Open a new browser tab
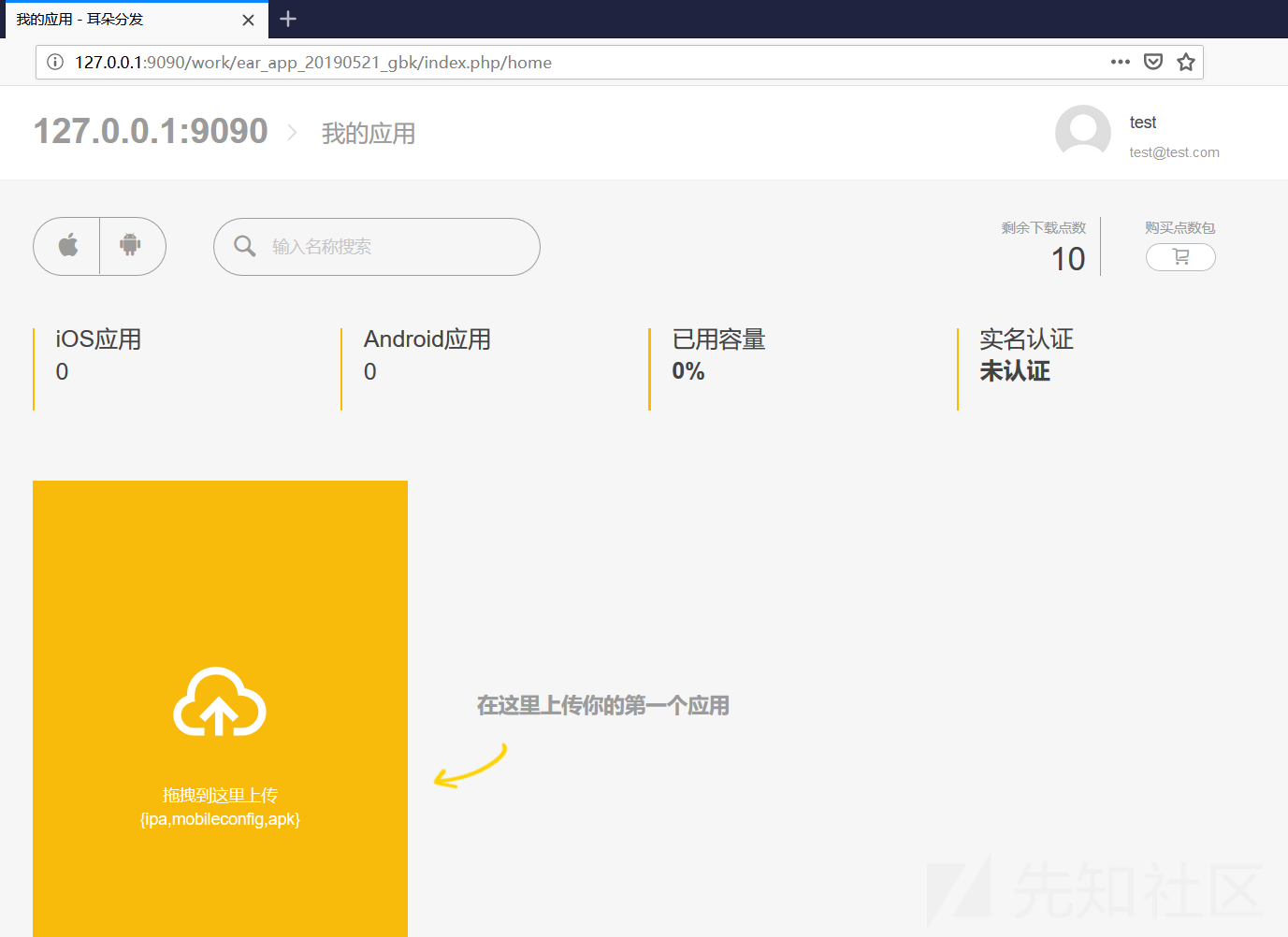 [288, 19]
